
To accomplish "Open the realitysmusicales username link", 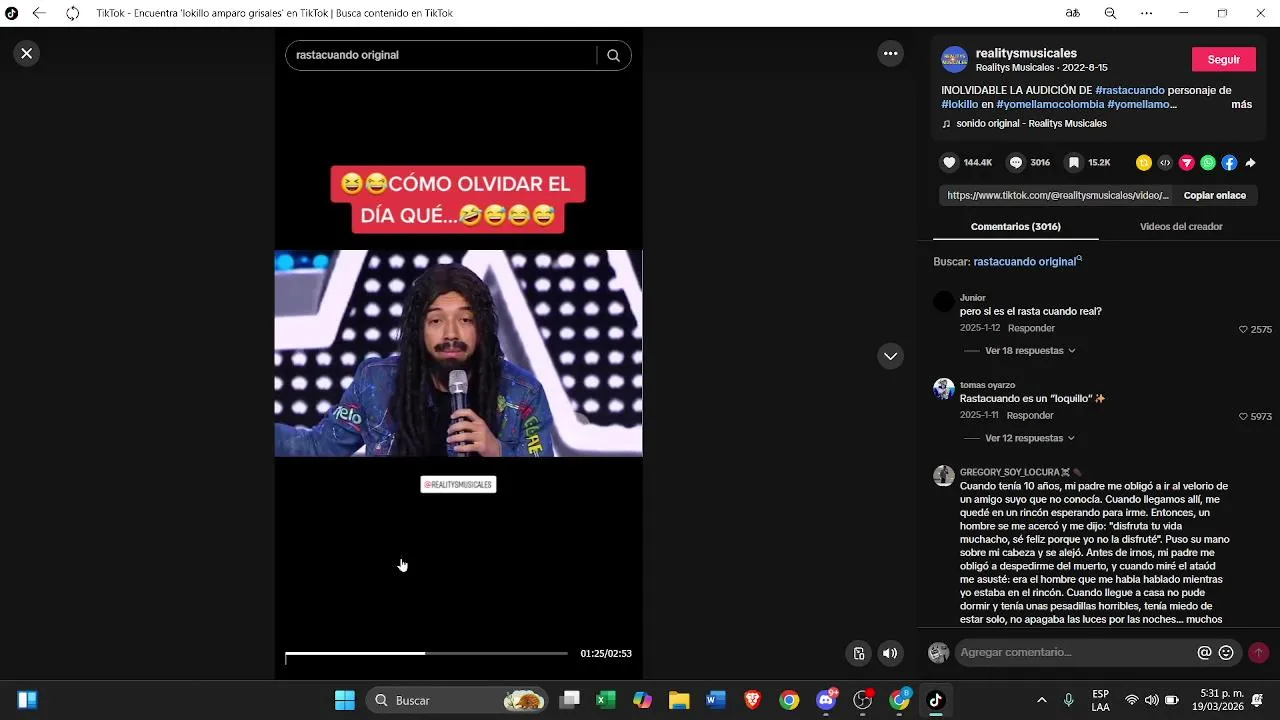I will click(x=1026, y=53).
